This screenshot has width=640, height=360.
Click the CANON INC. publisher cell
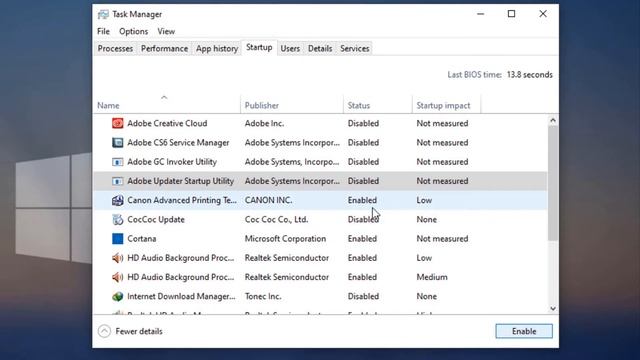point(268,200)
